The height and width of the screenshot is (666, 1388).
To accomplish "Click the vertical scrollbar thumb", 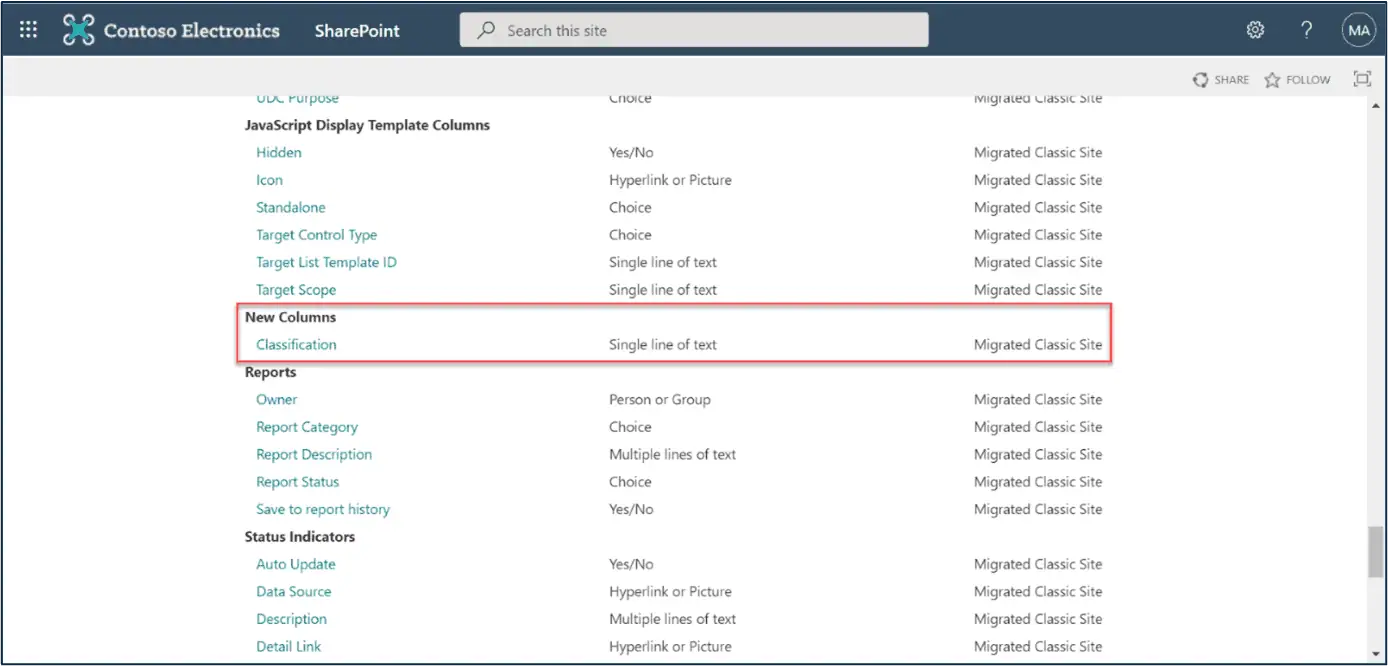I will pyautogui.click(x=1376, y=552).
